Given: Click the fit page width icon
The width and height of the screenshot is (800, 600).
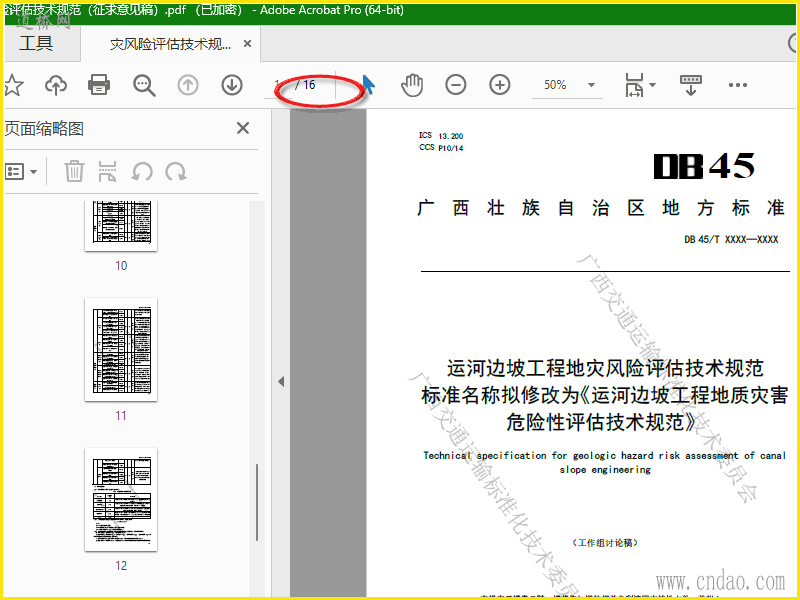Looking at the screenshot, I should click(634, 85).
